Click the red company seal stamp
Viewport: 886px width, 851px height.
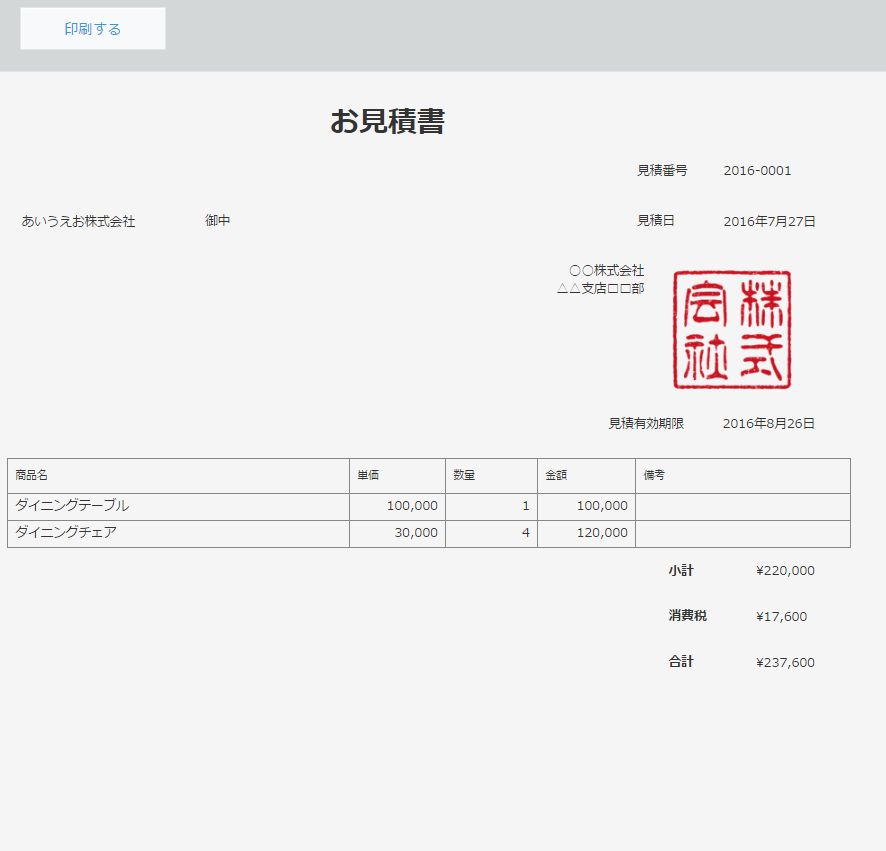click(x=731, y=329)
